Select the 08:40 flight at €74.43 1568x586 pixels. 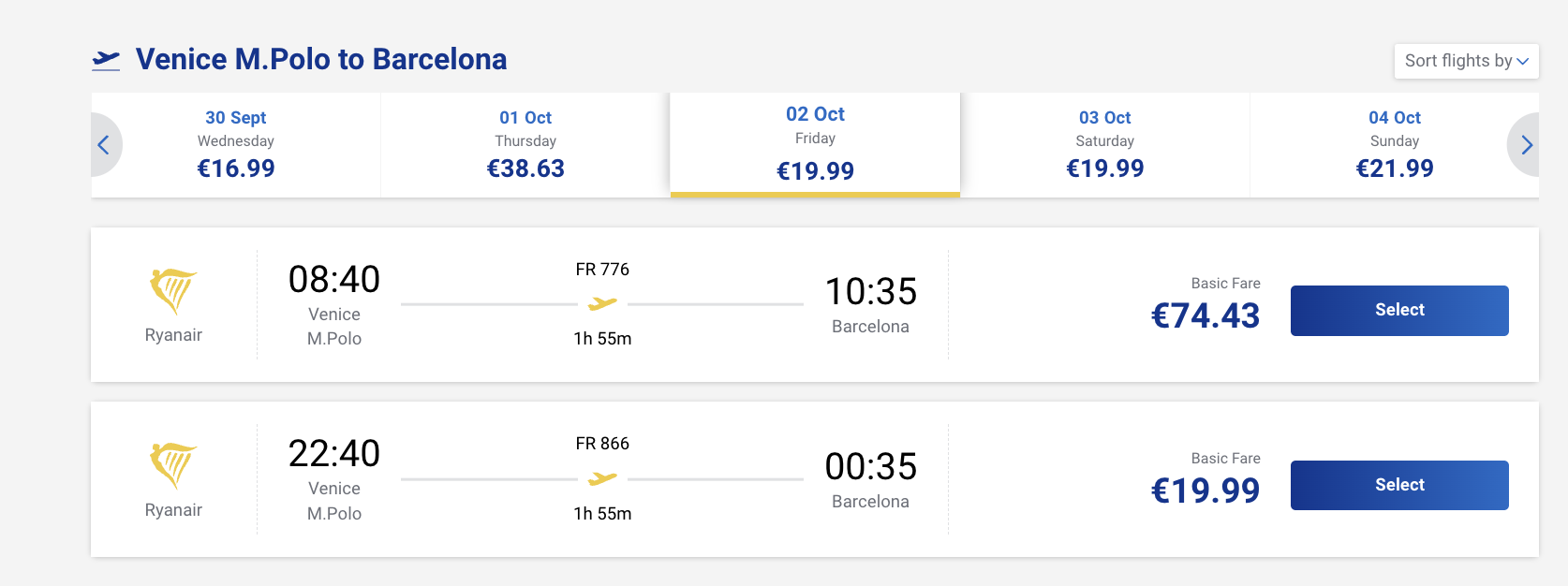1399,311
